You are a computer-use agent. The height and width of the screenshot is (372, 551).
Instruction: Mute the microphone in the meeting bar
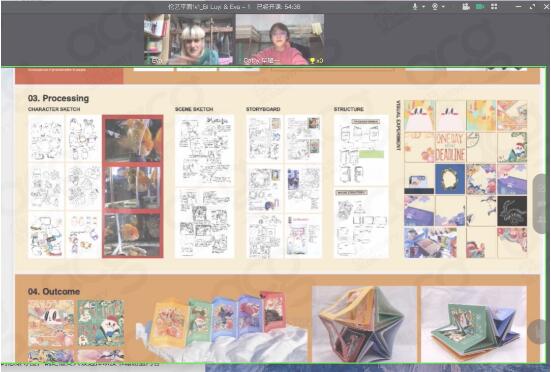[415, 6]
